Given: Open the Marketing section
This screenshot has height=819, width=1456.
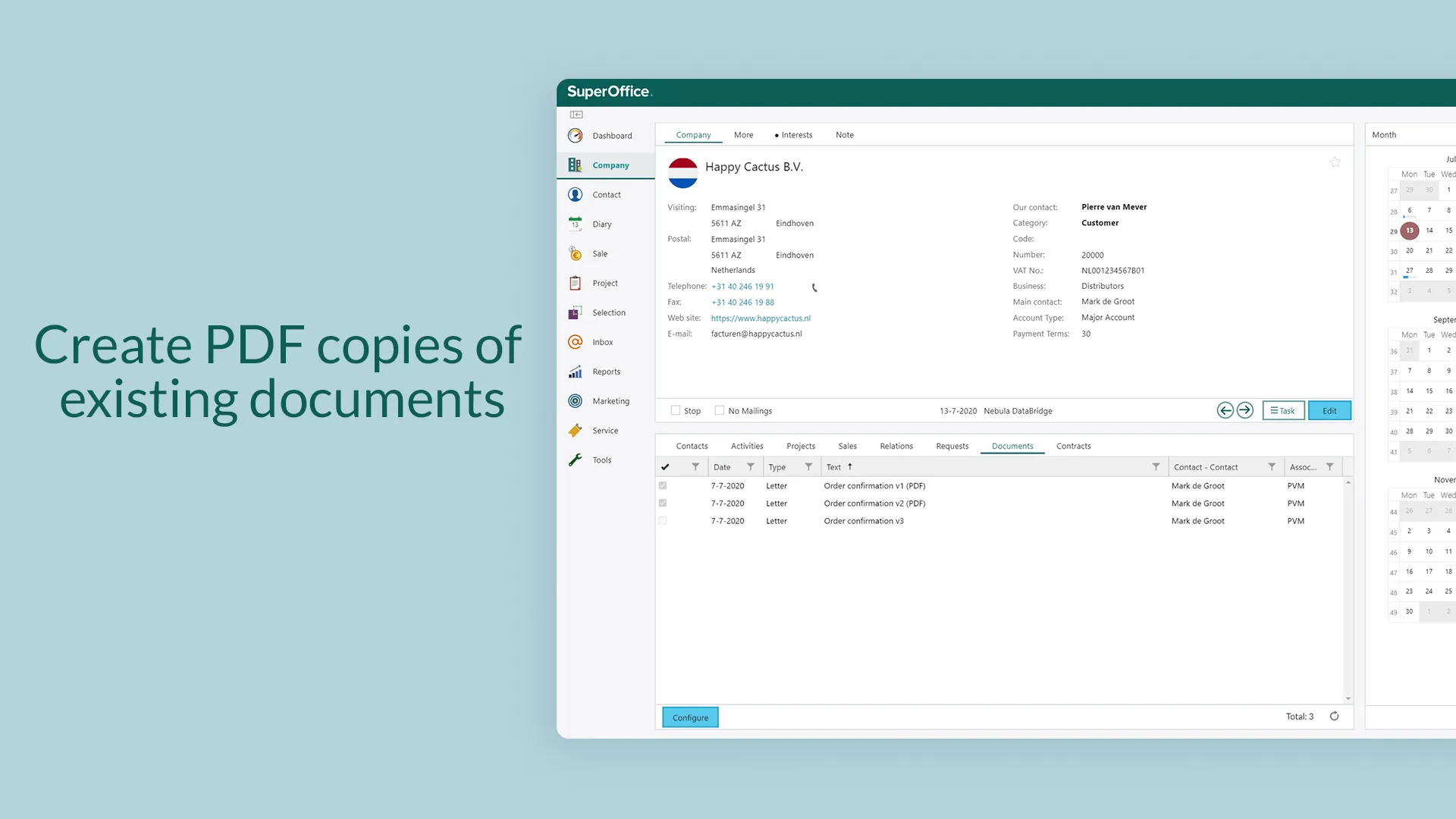Looking at the screenshot, I should pyautogui.click(x=610, y=401).
